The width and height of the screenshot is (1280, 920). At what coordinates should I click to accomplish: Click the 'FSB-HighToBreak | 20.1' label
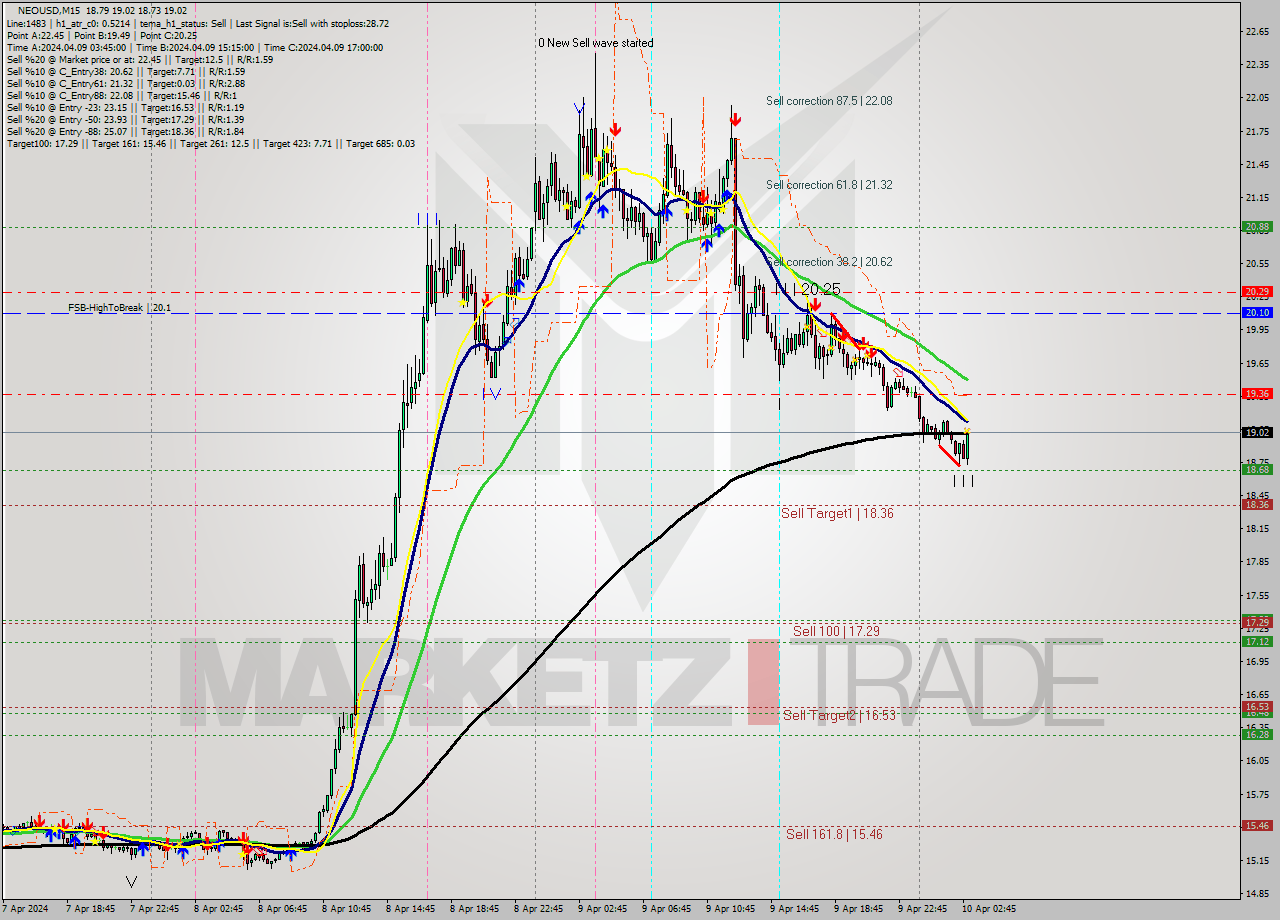(x=119, y=308)
